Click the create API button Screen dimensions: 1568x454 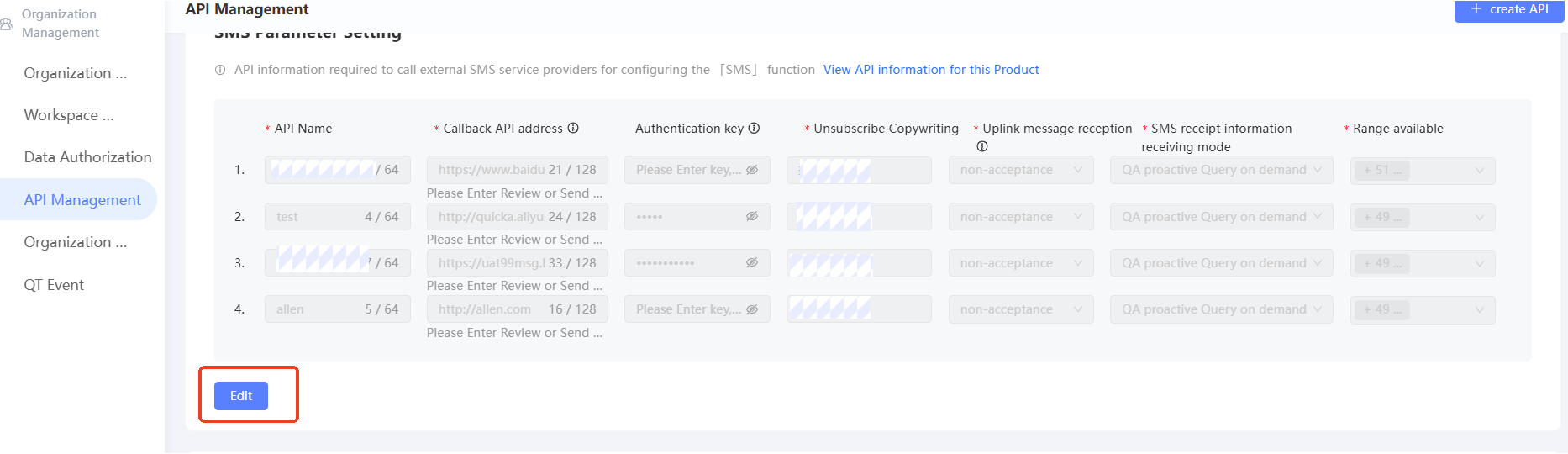click(1509, 10)
